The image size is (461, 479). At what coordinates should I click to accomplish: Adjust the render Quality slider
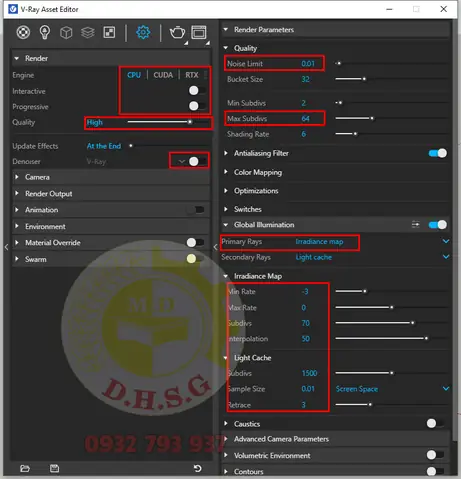coord(168,122)
